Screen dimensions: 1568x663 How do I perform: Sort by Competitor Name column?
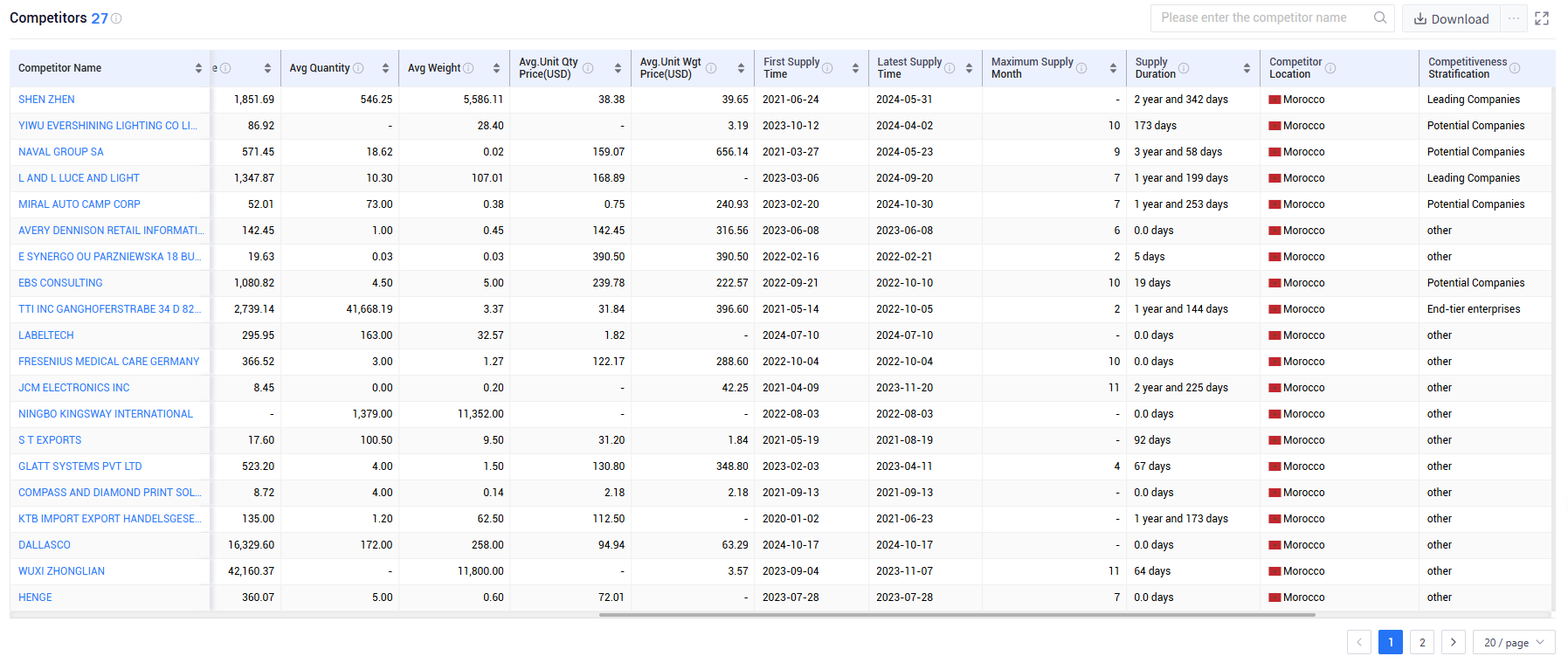(198, 68)
